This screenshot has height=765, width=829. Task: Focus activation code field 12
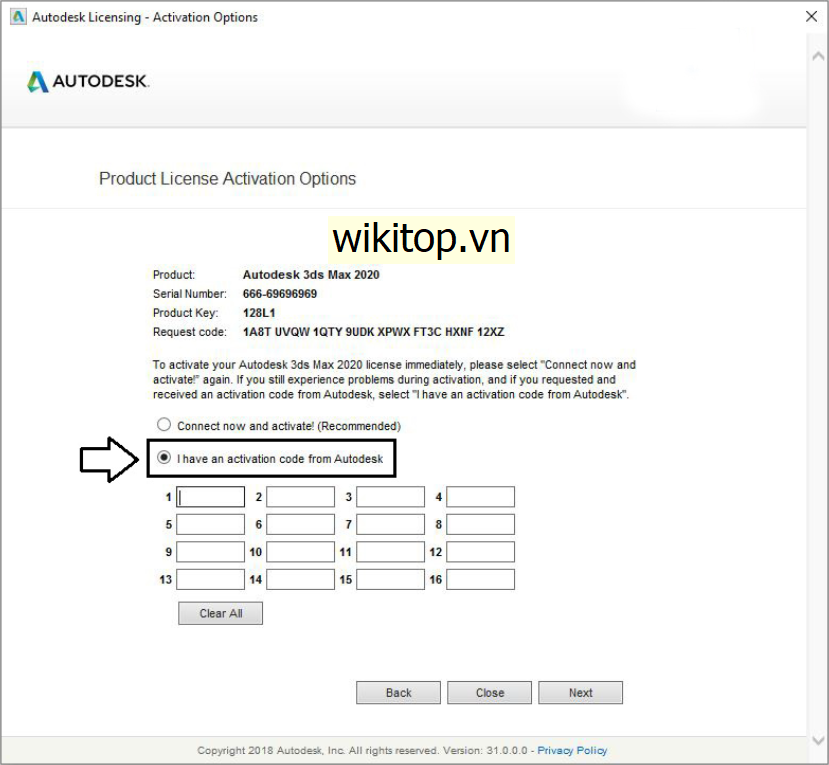(480, 552)
